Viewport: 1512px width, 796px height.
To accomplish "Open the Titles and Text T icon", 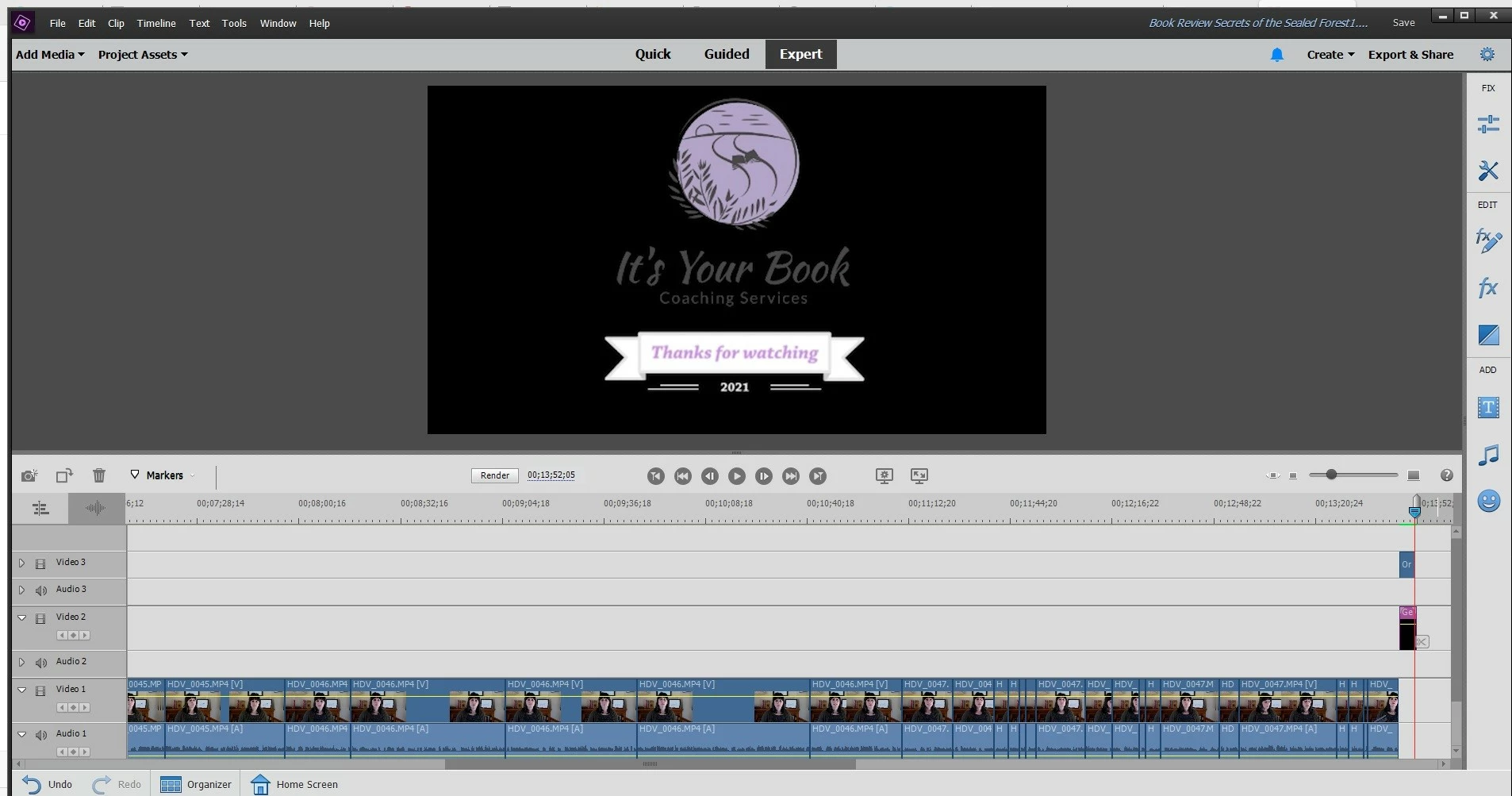I will (1488, 408).
